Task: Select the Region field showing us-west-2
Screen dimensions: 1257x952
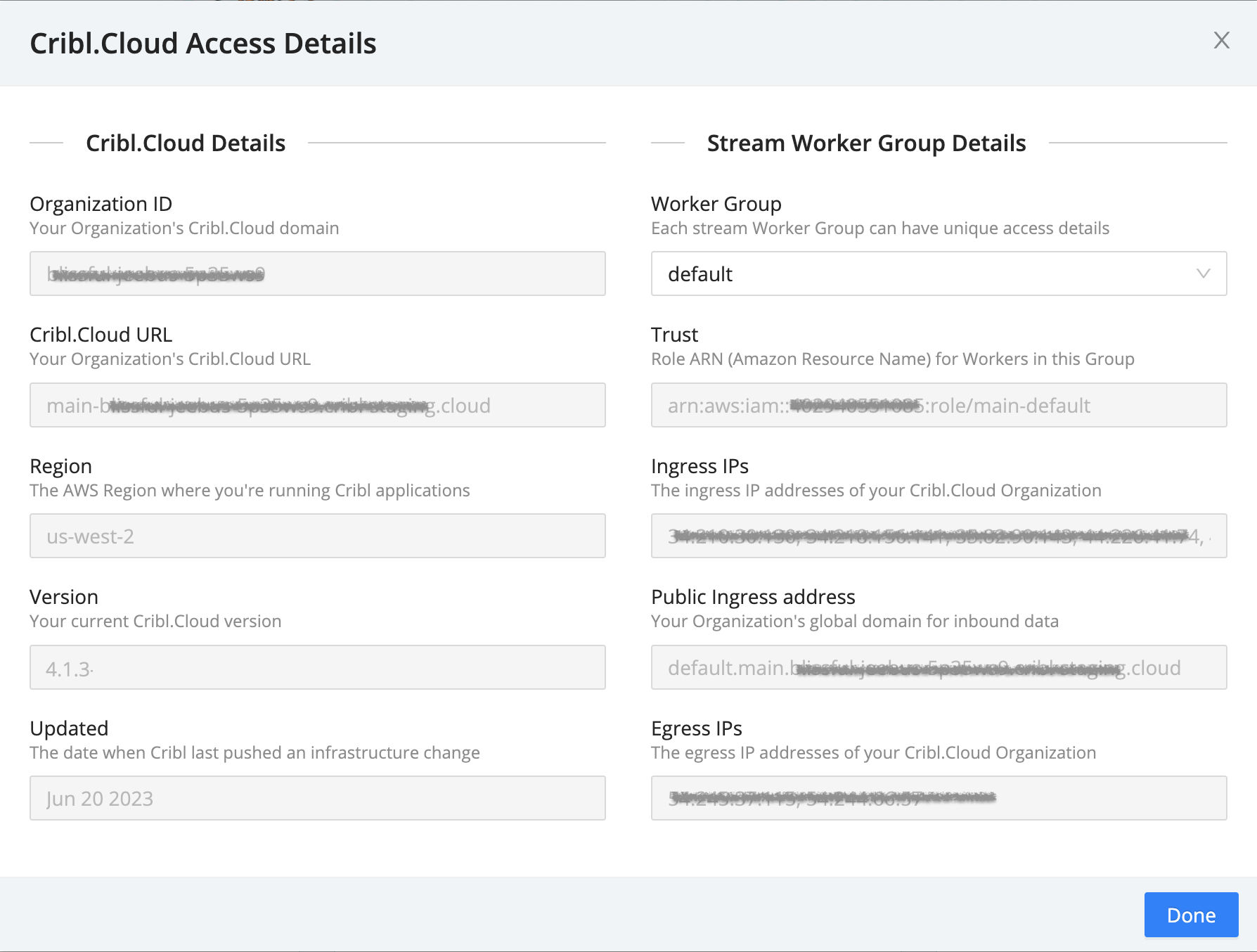Action: pyautogui.click(x=318, y=536)
